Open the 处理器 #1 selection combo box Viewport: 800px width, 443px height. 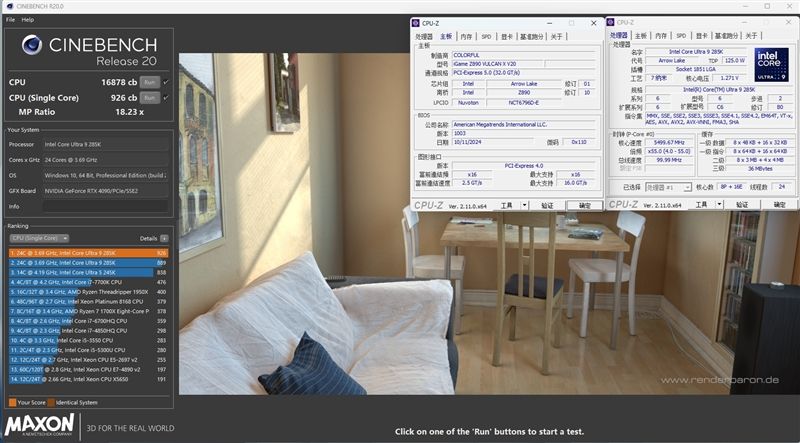click(668, 187)
